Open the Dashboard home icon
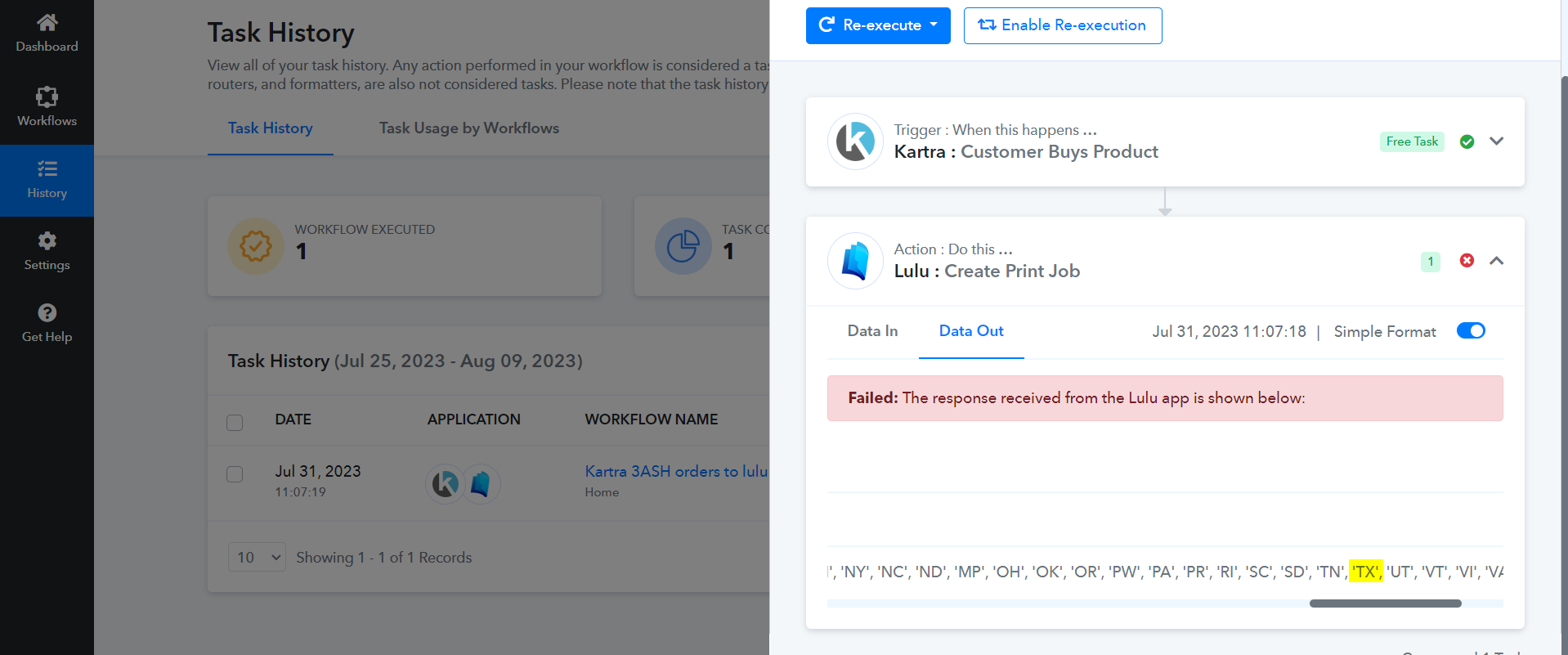This screenshot has width=1568, height=655. (47, 22)
